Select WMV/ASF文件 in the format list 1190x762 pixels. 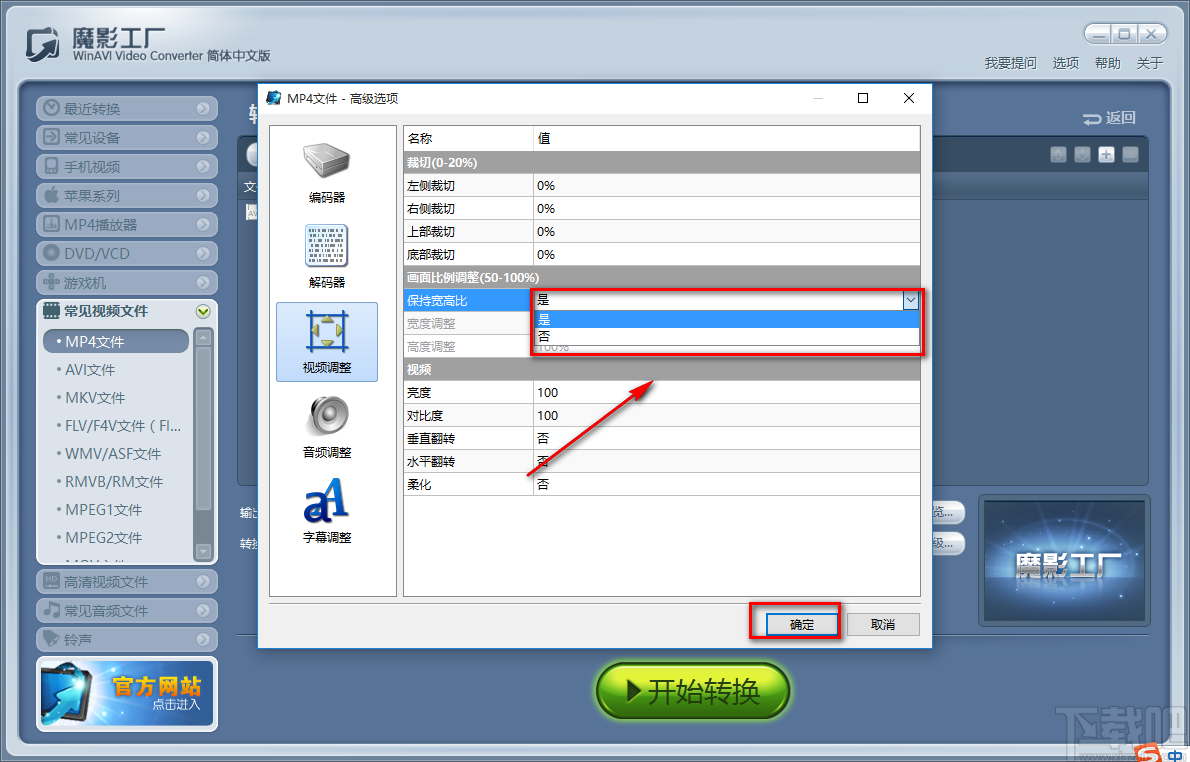pos(112,454)
